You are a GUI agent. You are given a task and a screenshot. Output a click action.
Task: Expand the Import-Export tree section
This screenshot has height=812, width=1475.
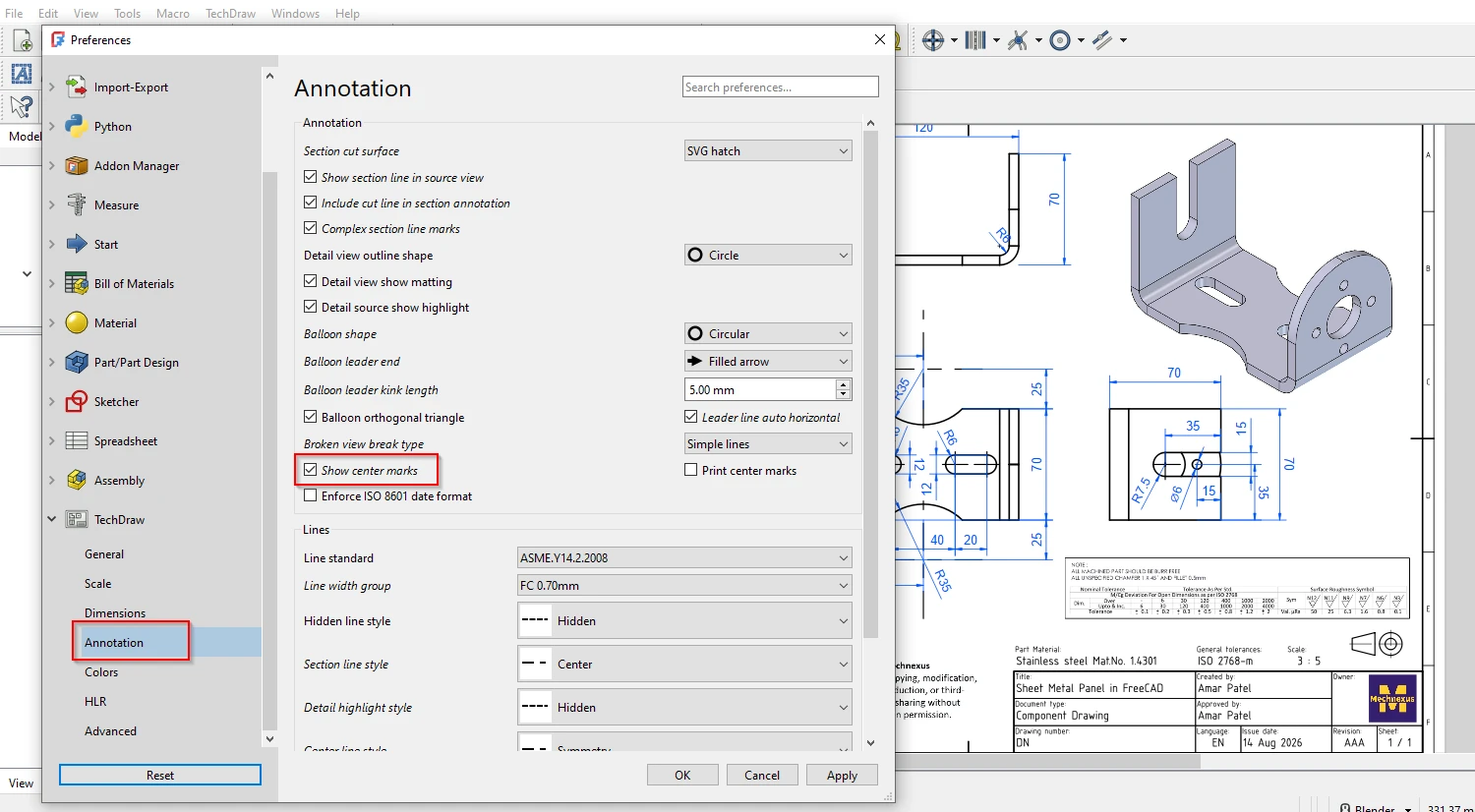(52, 87)
